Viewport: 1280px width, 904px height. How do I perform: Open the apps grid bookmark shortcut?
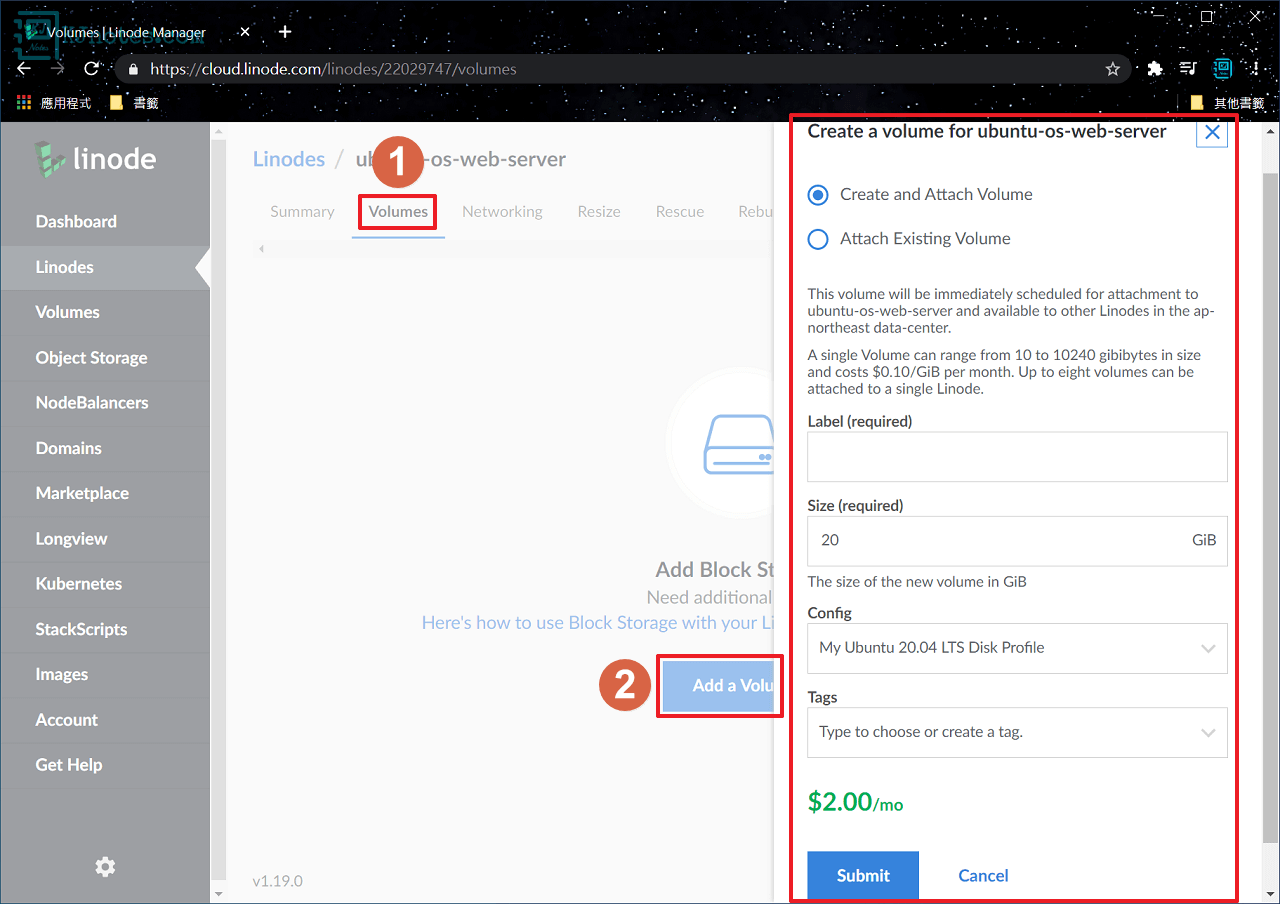25,102
